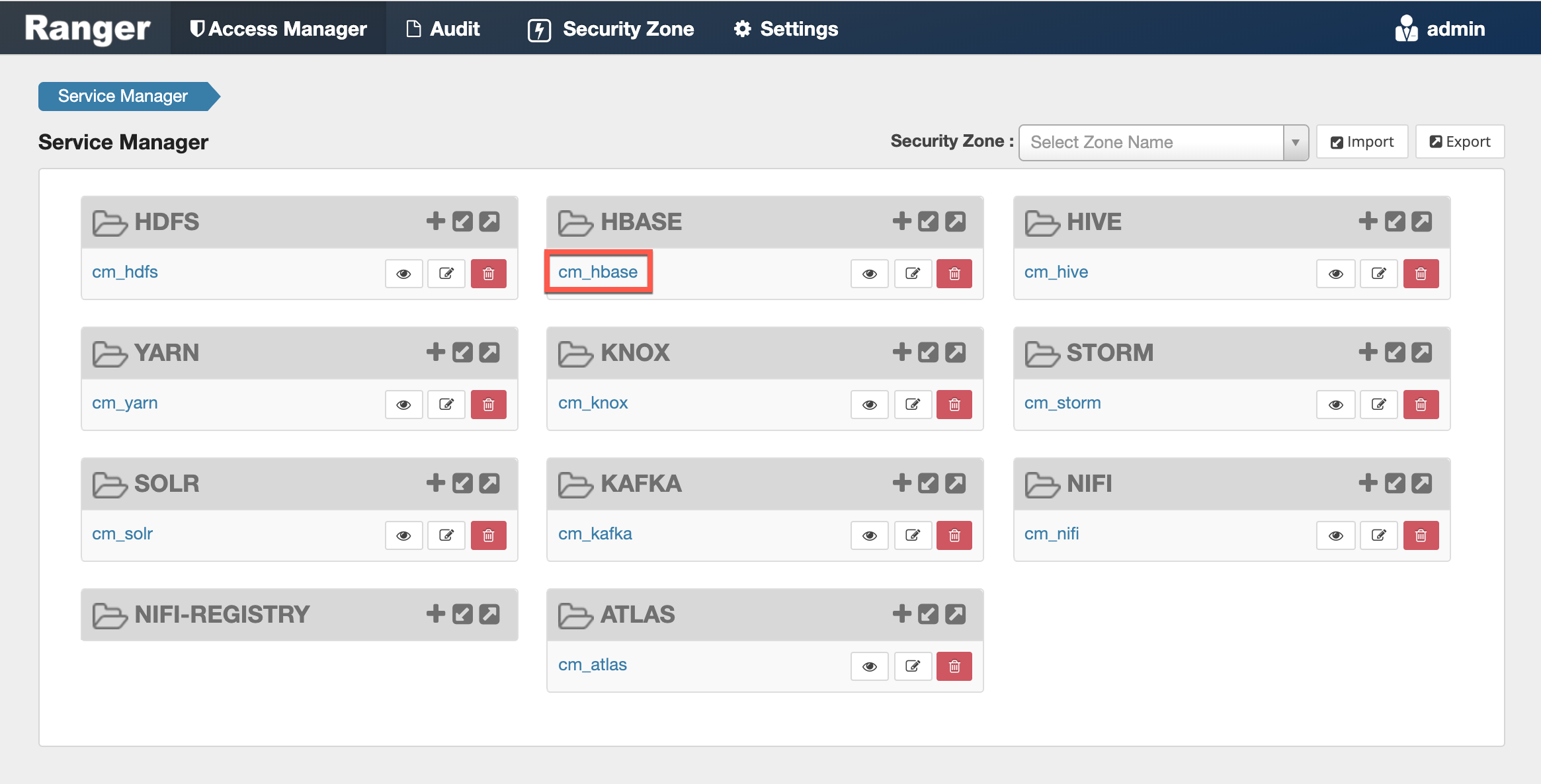View cm_hive service details eye icon
Viewport: 1541px width, 784px height.
click(x=1335, y=274)
